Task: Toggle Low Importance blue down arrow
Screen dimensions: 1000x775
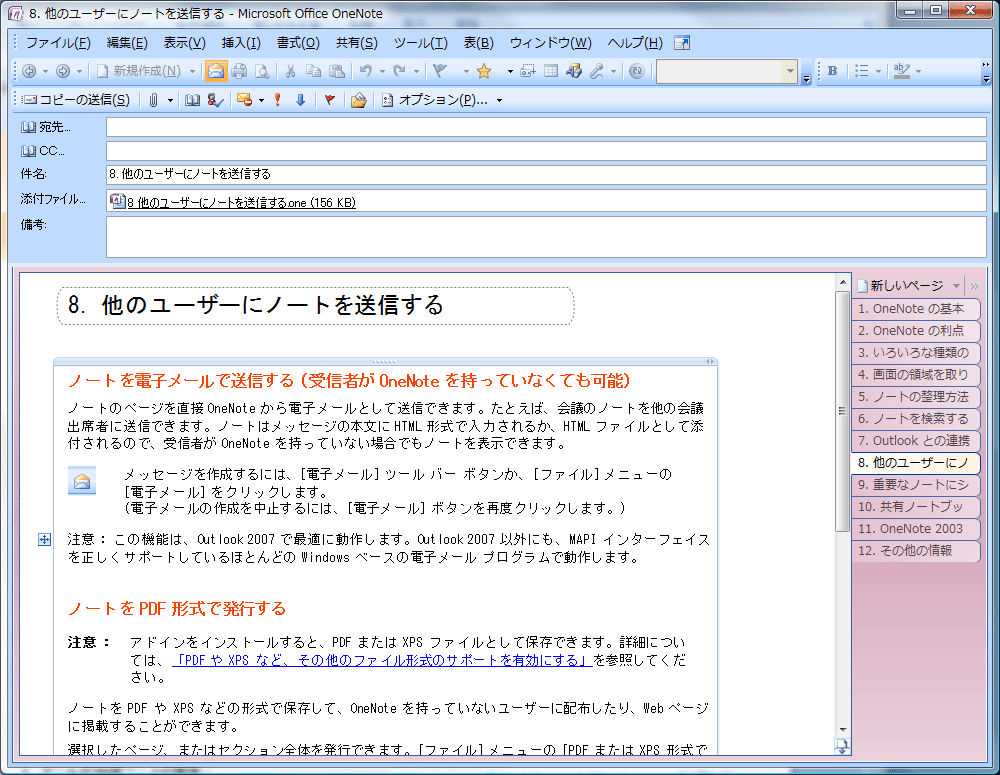Action: (x=300, y=100)
